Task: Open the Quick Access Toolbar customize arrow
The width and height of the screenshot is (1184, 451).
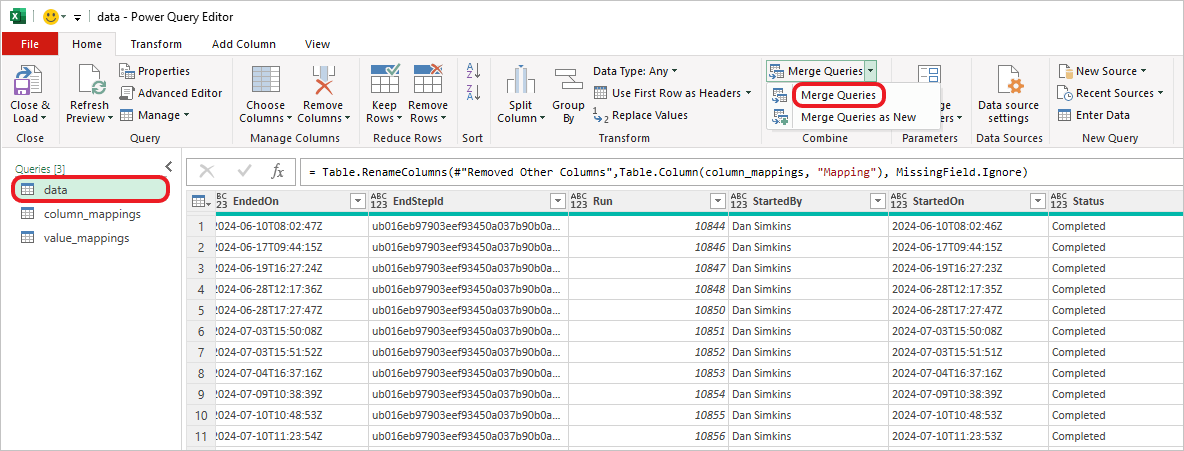Action: click(77, 17)
